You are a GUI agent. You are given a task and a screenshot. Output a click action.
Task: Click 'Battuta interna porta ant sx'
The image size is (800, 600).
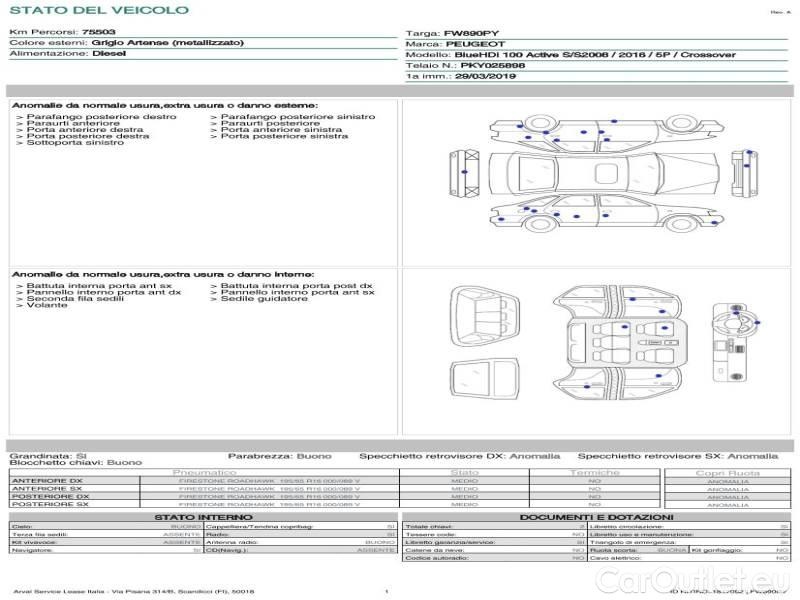pos(99,286)
